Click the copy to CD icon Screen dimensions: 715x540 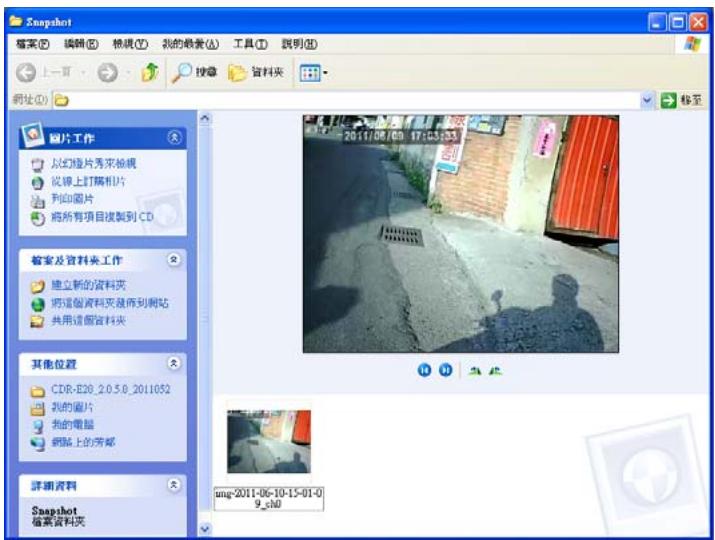pyautogui.click(x=37, y=218)
